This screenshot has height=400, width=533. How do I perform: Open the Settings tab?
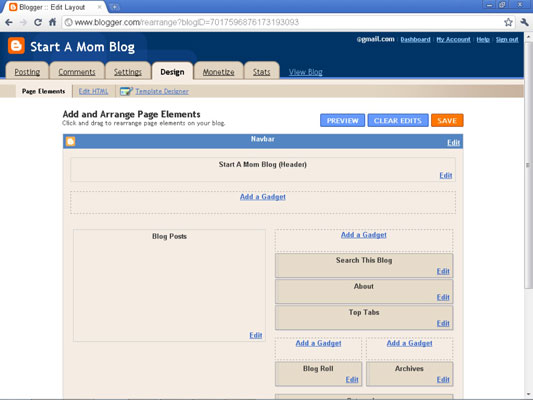pyautogui.click(x=128, y=72)
